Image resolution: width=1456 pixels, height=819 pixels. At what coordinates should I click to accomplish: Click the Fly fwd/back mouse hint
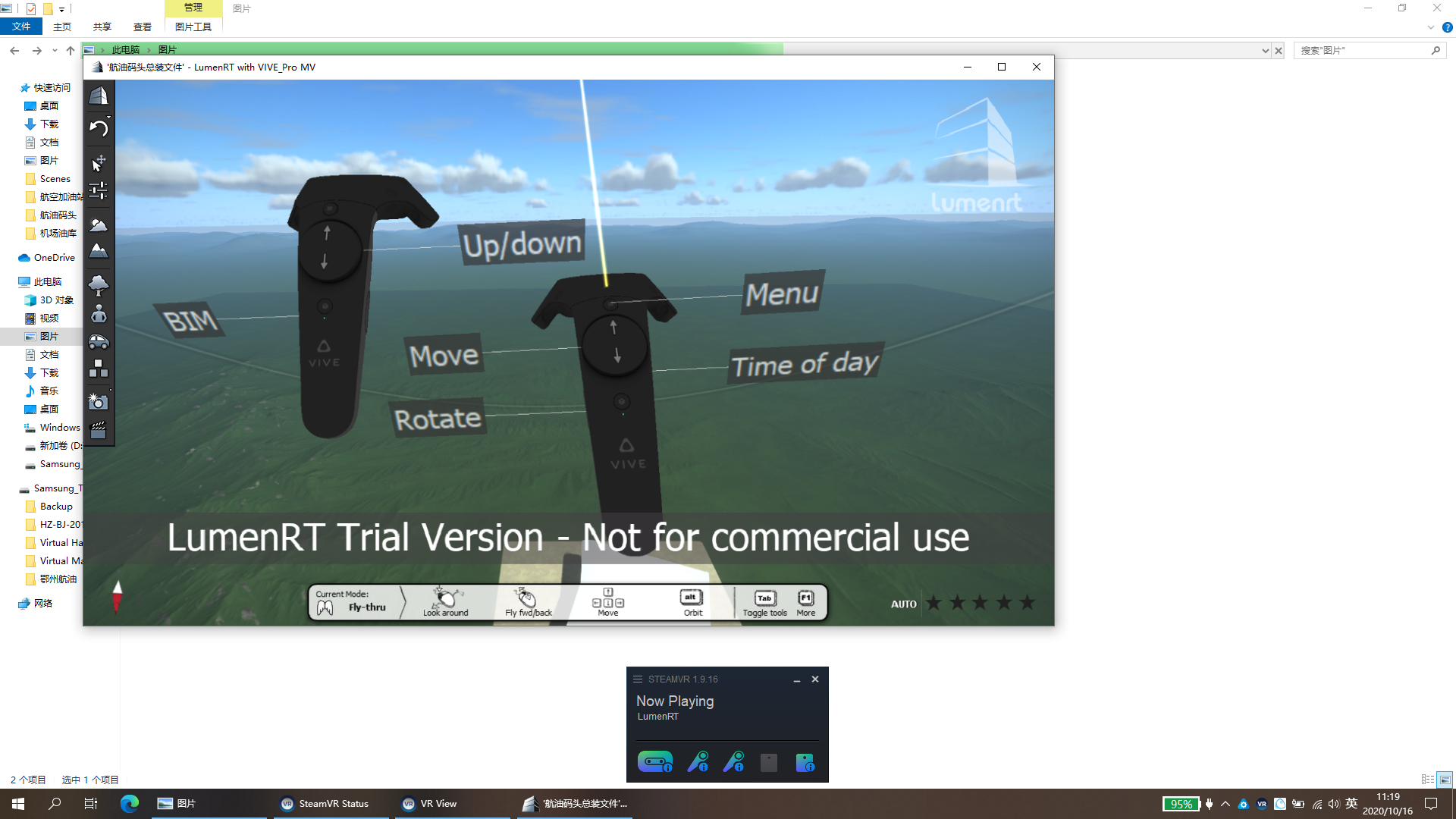(529, 602)
